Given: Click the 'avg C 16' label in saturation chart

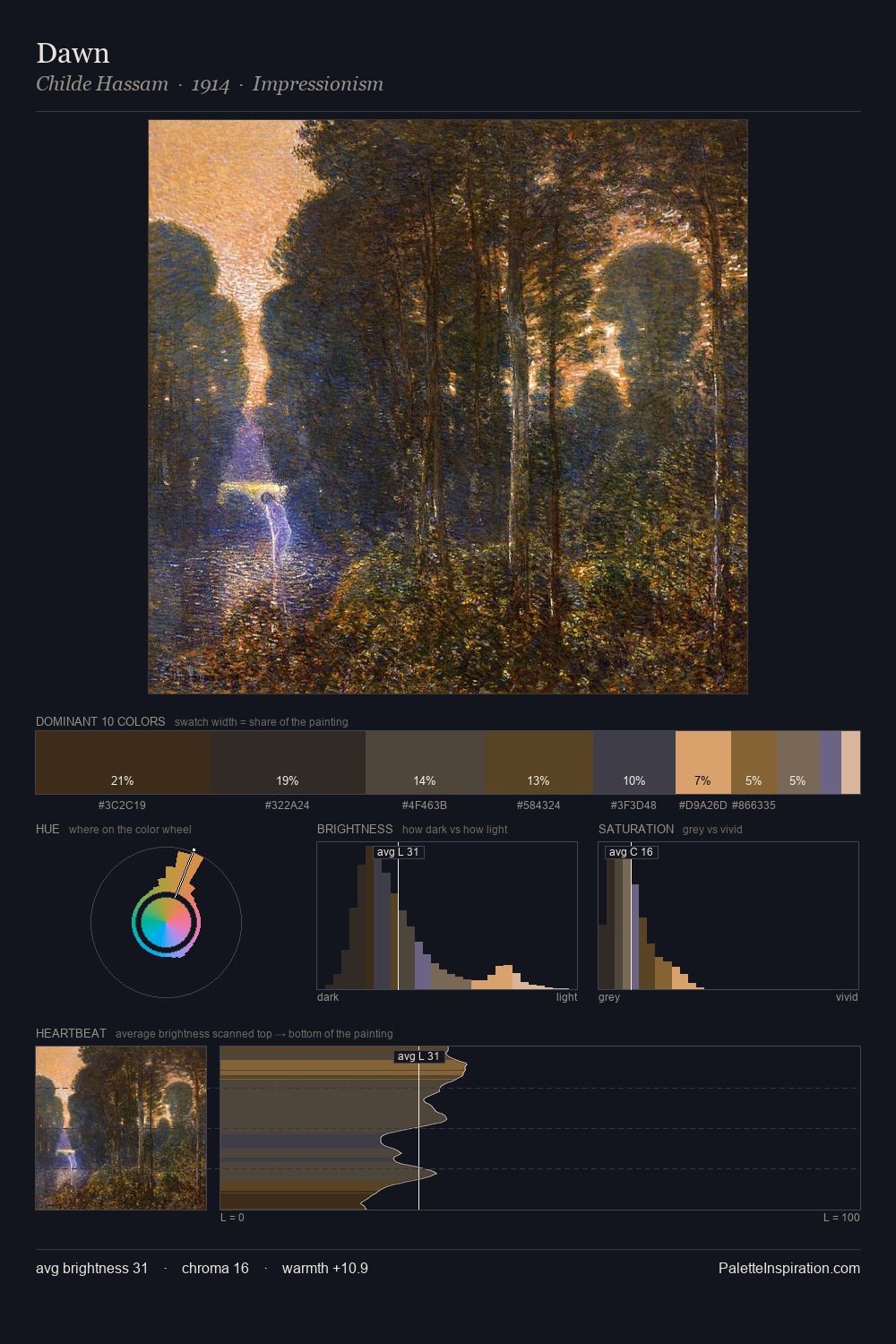Looking at the screenshot, I should coord(632,852).
